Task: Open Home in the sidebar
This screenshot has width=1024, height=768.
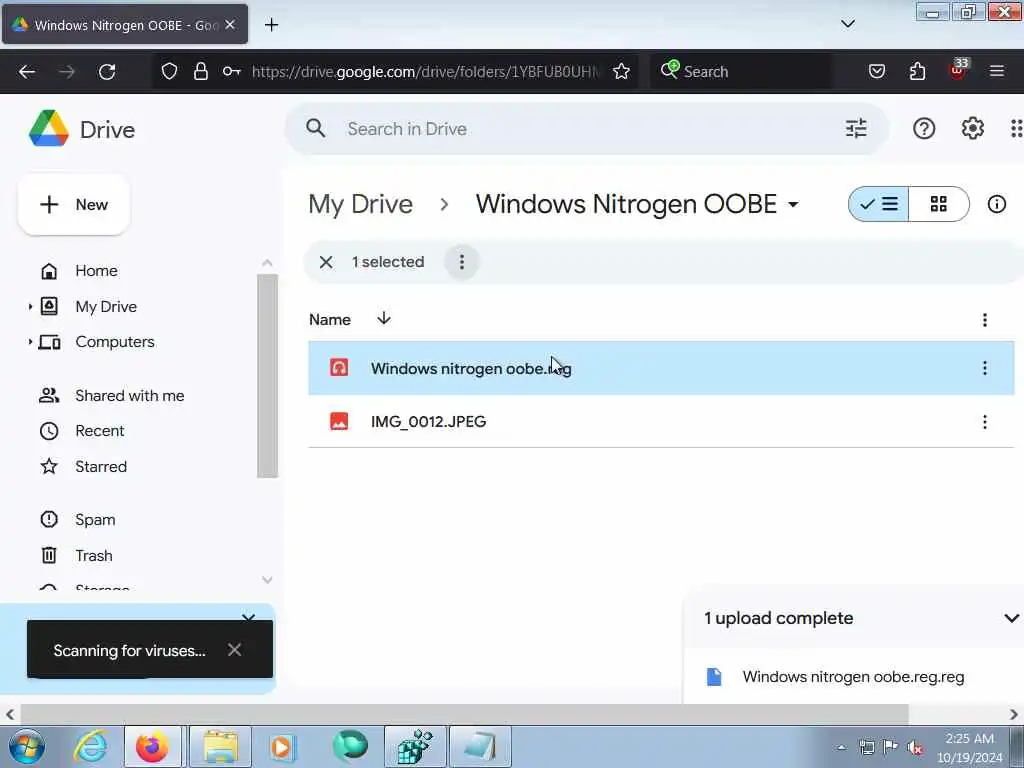Action: click(x=96, y=270)
